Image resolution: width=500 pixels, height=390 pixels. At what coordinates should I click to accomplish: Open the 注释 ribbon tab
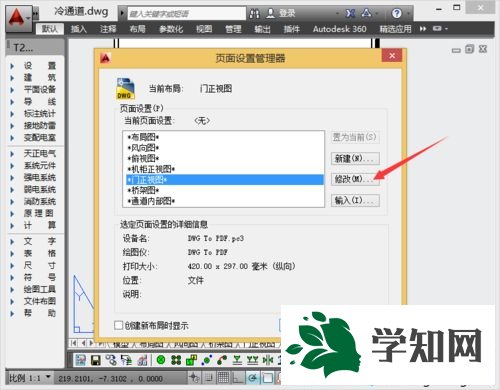[108, 29]
